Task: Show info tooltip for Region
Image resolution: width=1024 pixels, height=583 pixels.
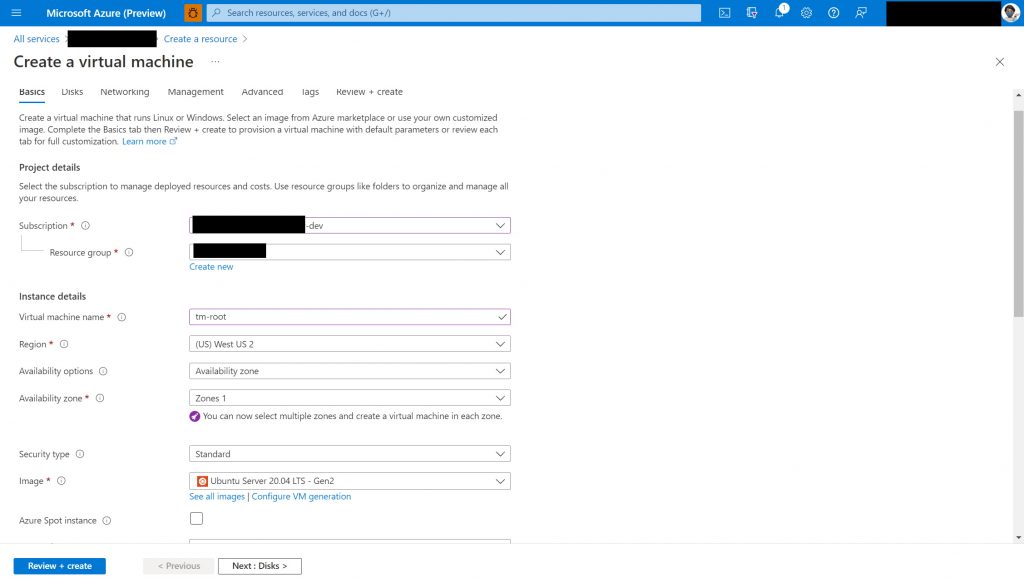Action: pos(64,344)
